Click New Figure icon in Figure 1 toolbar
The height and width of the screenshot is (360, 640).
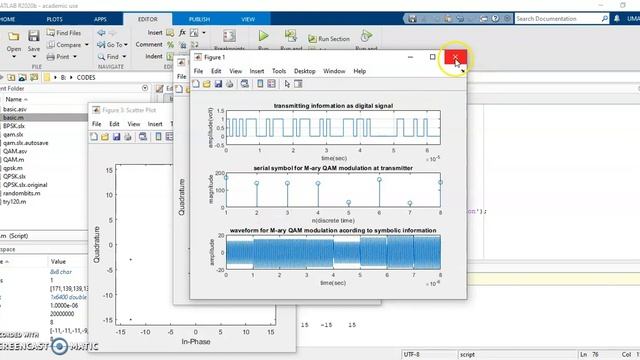[196, 84]
